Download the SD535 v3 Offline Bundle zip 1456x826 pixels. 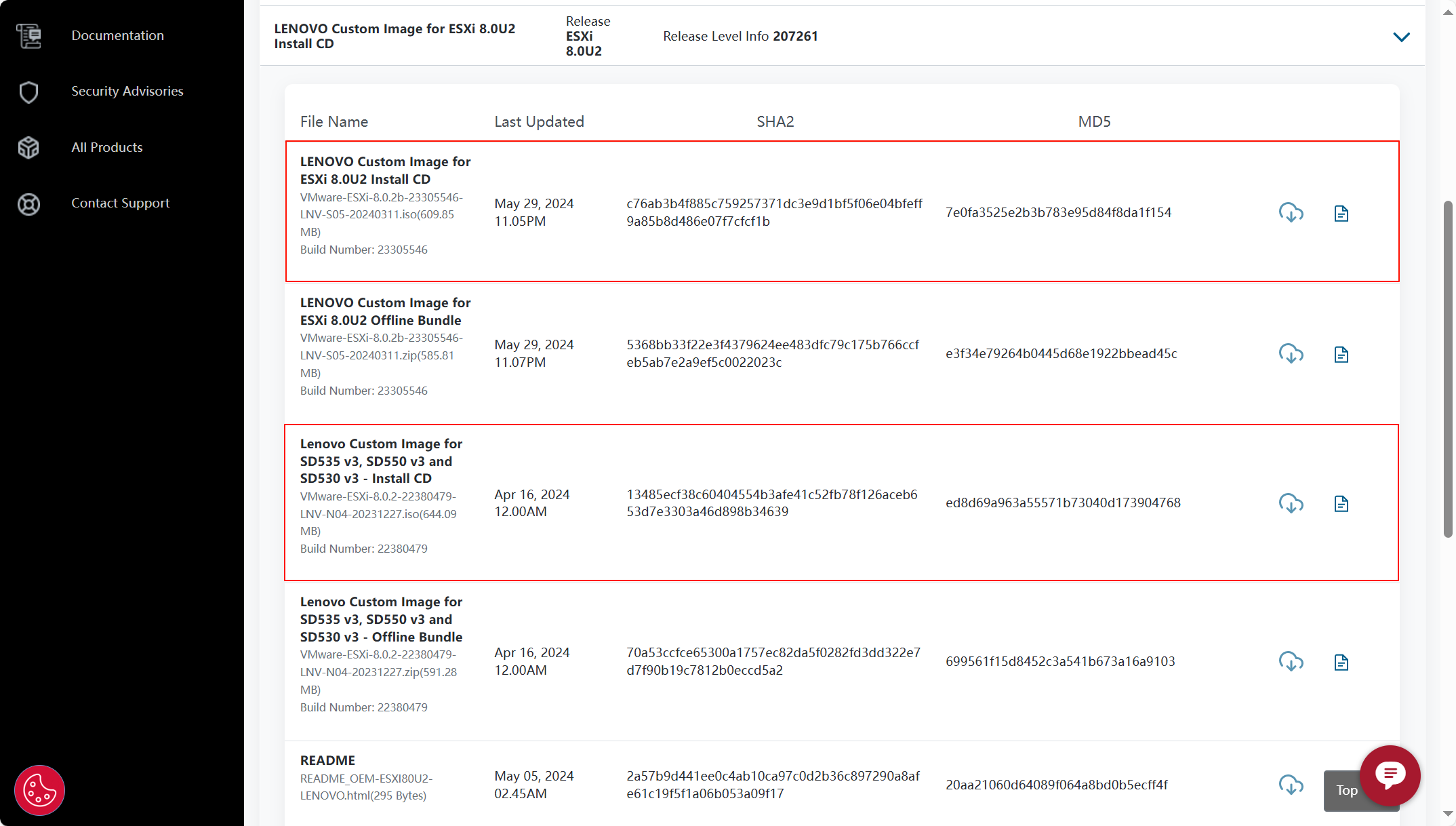1291,661
